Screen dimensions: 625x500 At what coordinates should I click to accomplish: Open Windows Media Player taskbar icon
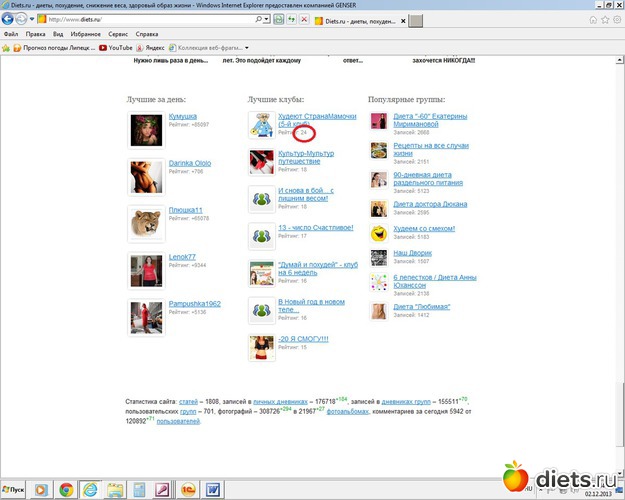(x=40, y=489)
